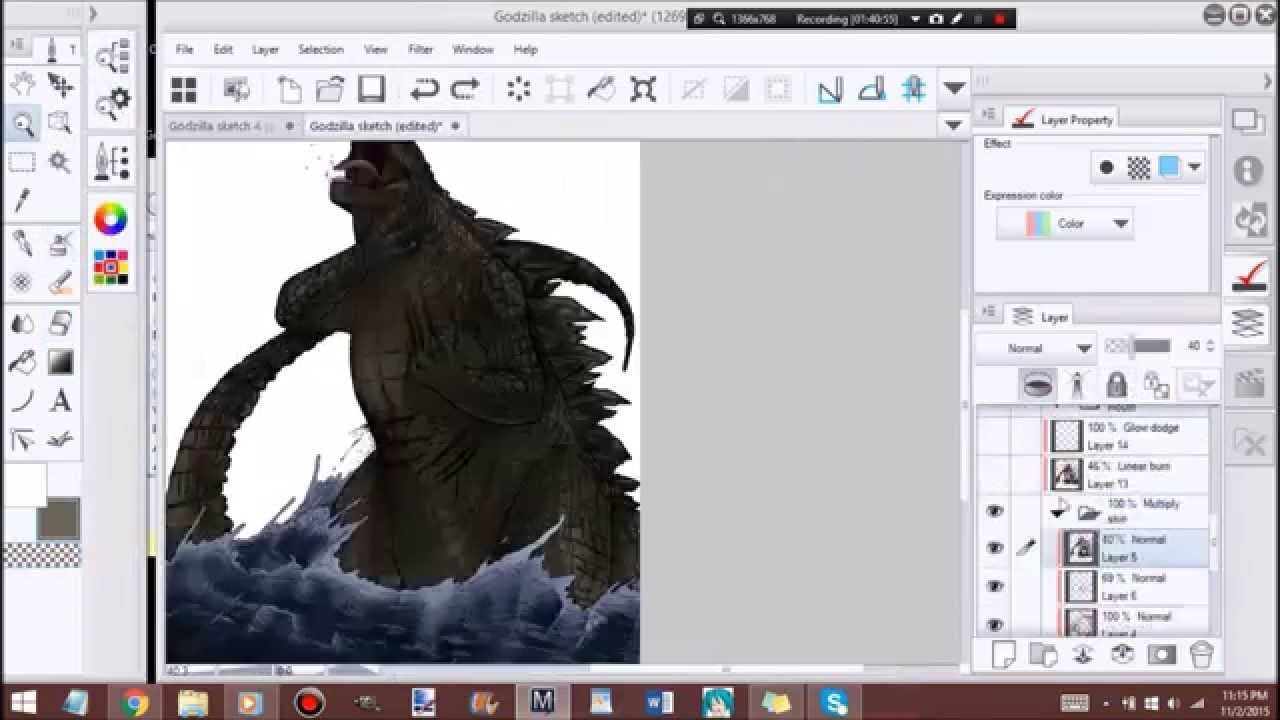Toggle visibility of the skin folder

coord(994,511)
